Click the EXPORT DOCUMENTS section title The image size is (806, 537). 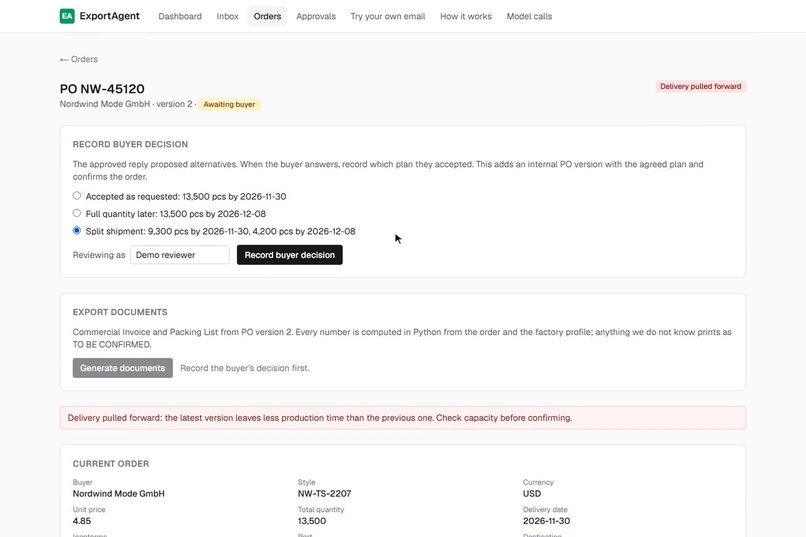[x=120, y=312]
